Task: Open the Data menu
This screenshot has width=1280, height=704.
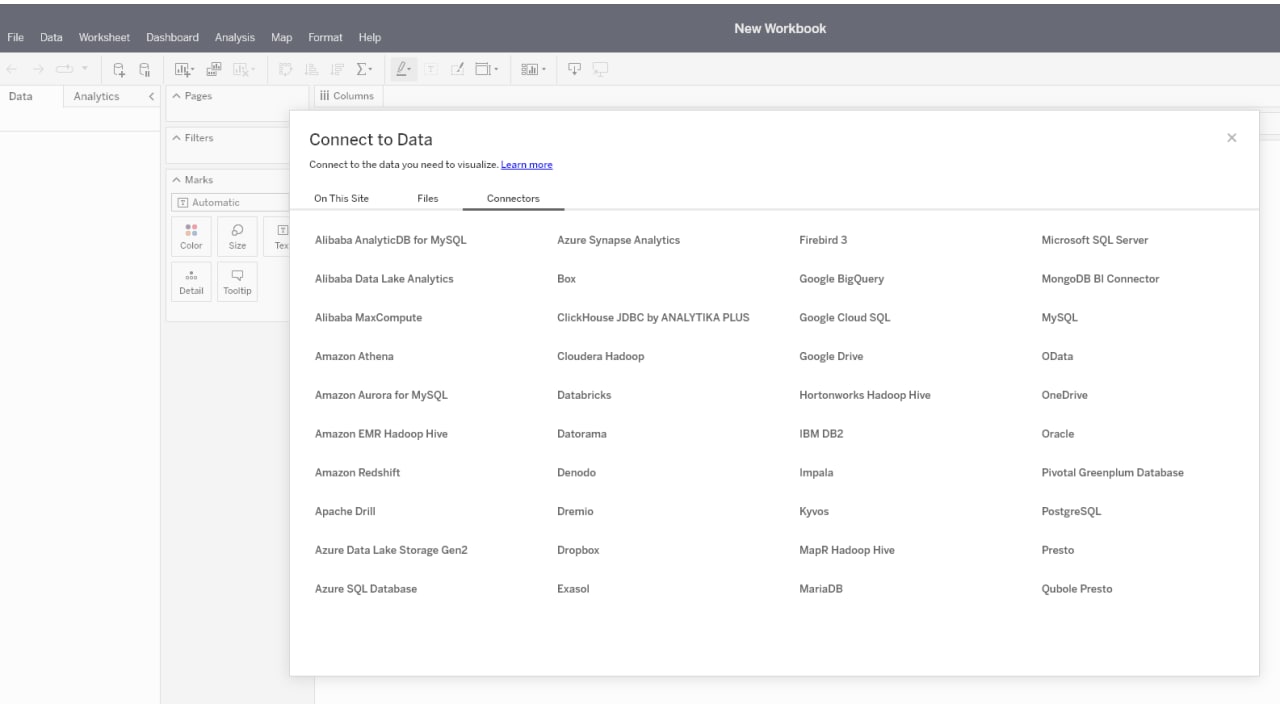Action: [51, 37]
